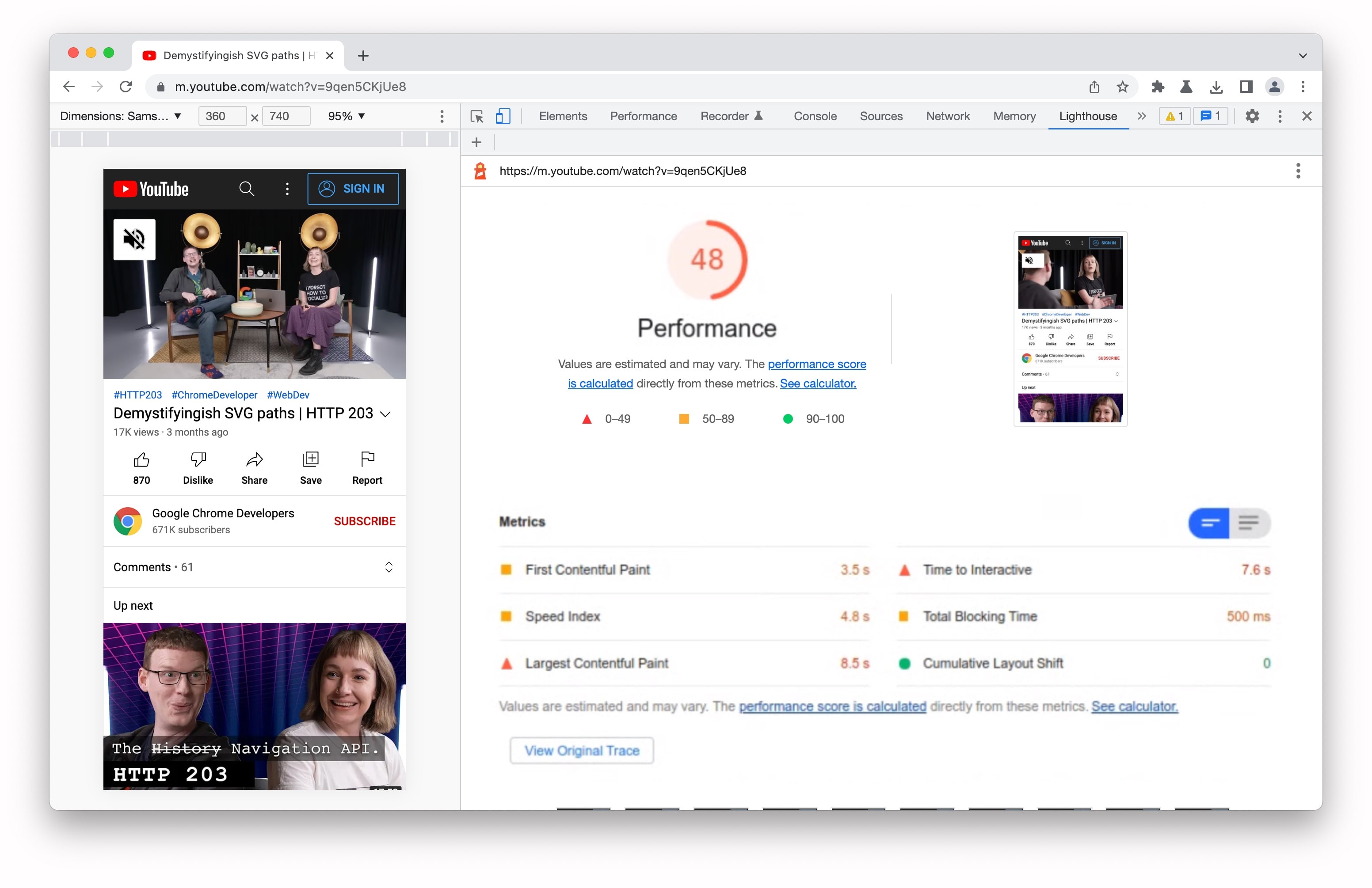
Task: Click the Share button under the video
Action: 254,467
